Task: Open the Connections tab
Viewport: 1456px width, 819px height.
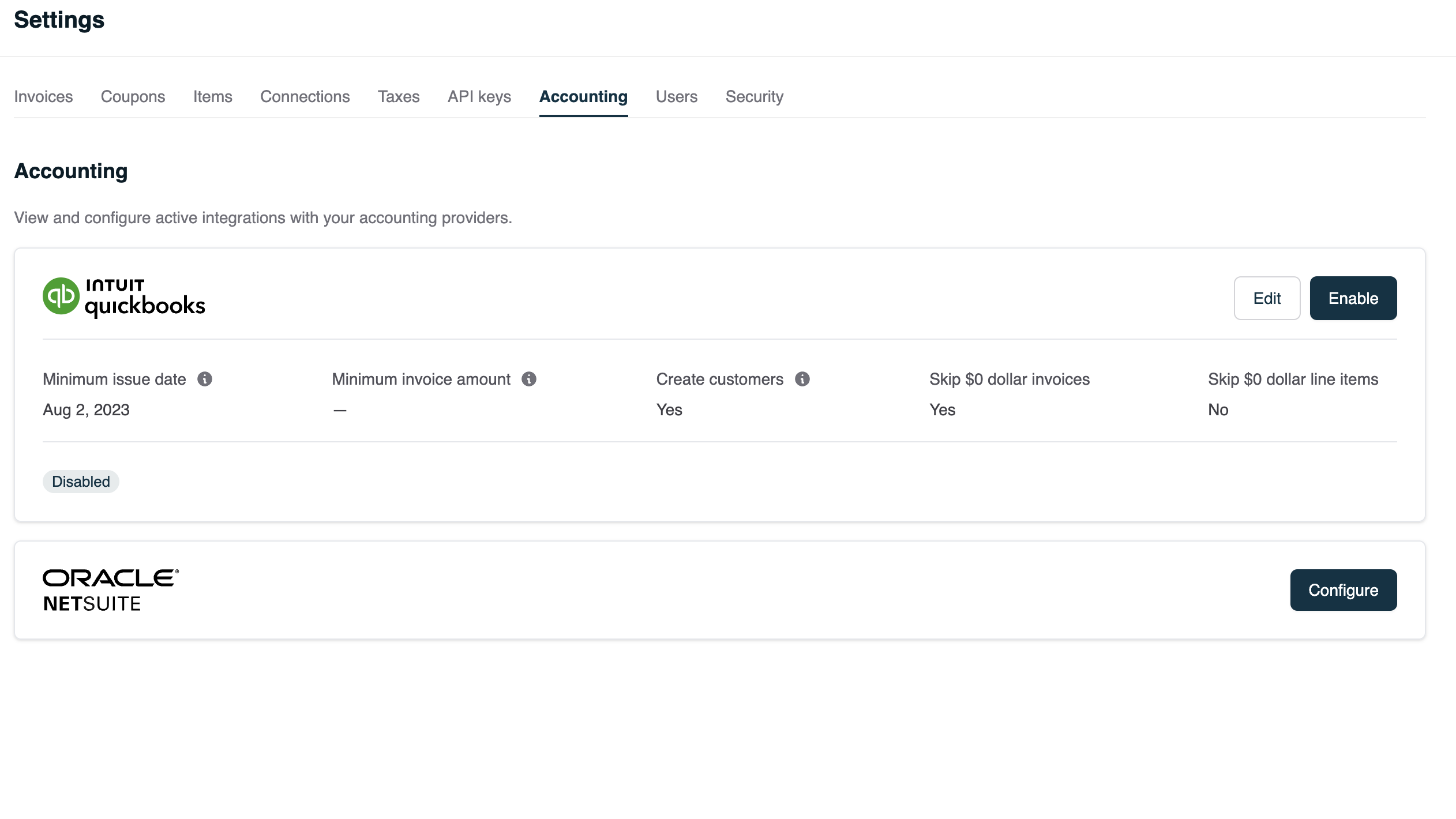Action: (x=305, y=96)
